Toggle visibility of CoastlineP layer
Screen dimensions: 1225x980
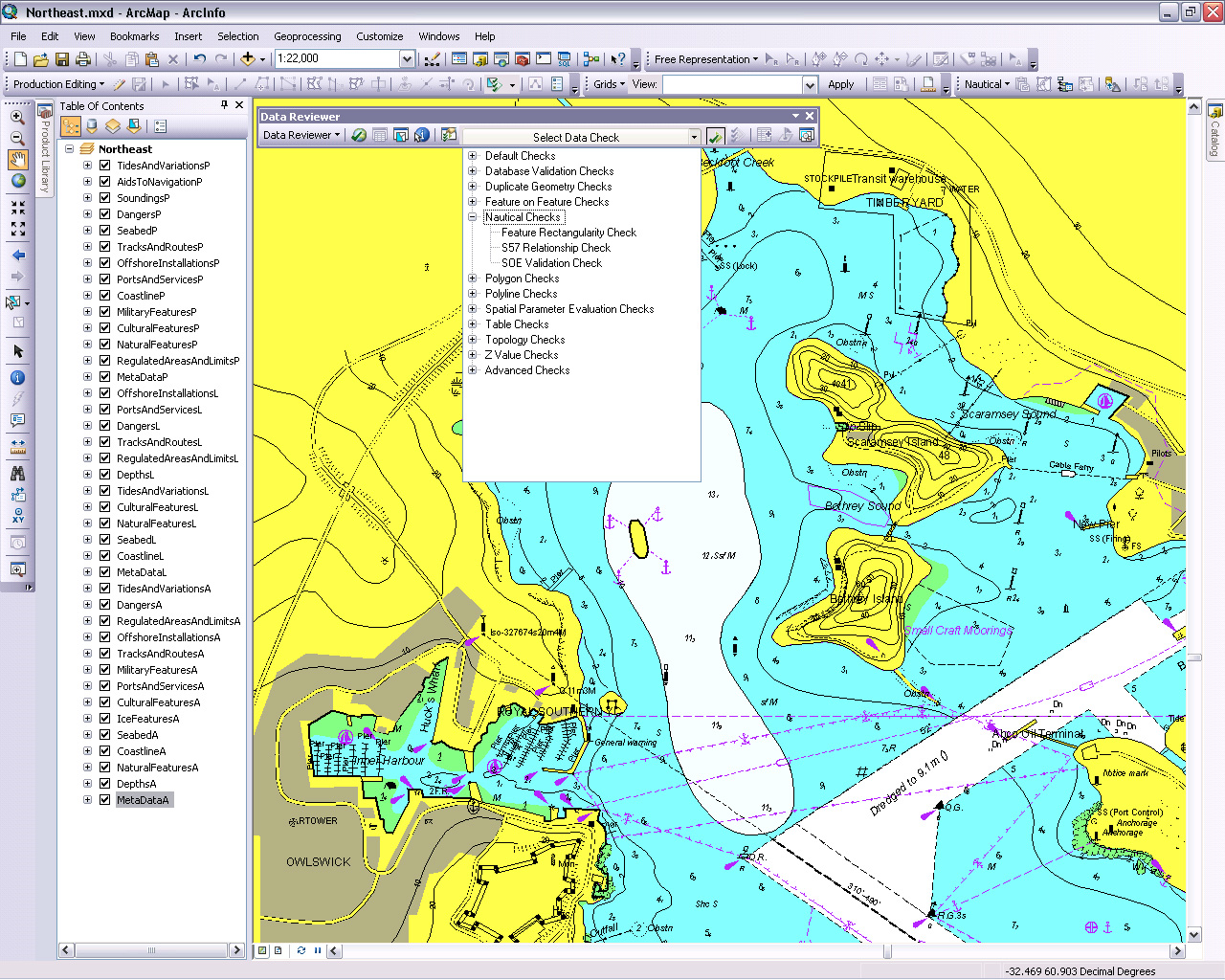(105, 296)
